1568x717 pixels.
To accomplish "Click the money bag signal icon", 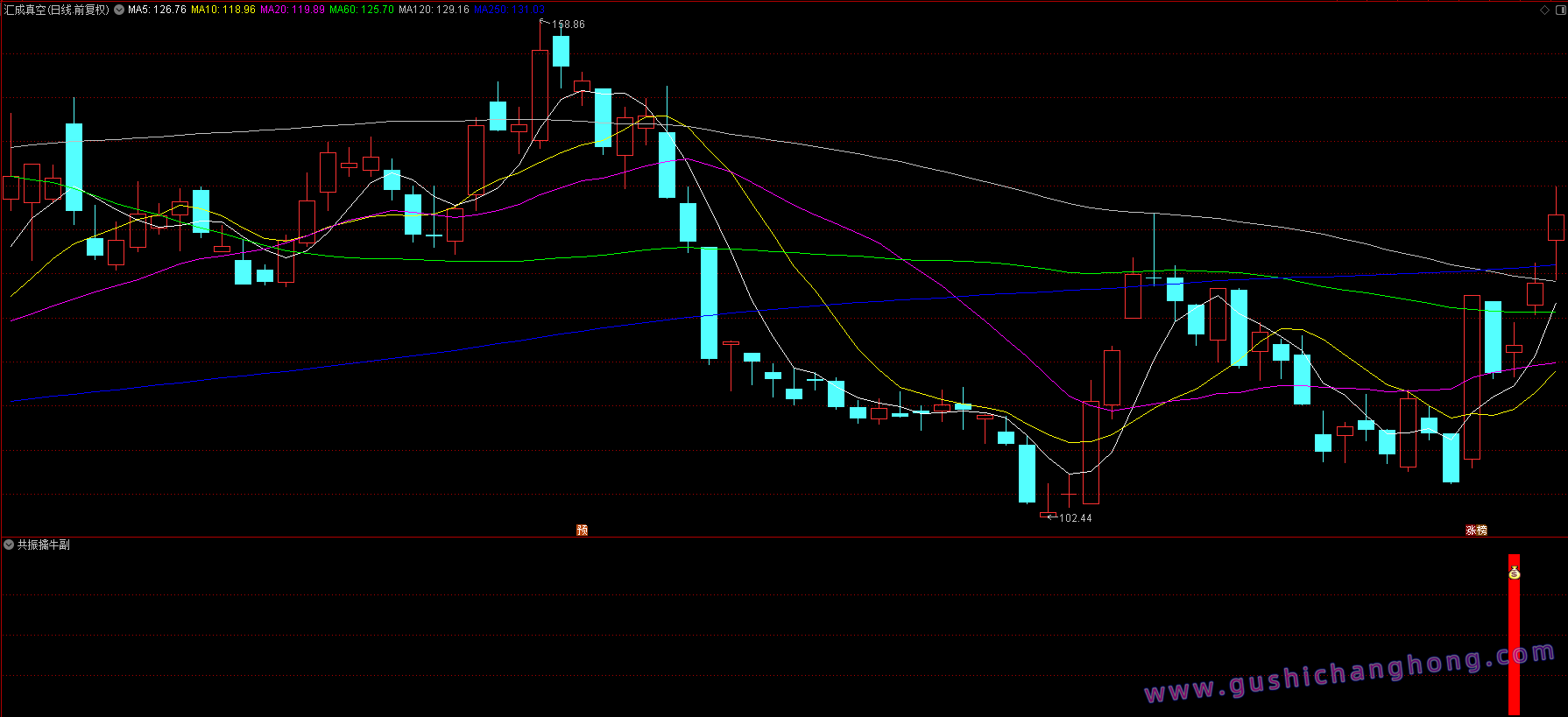I will pos(1514,573).
